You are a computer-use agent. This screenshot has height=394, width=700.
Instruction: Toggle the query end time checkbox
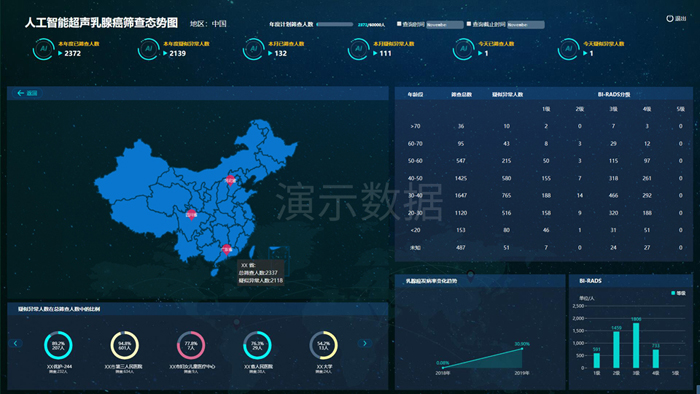(469, 24)
